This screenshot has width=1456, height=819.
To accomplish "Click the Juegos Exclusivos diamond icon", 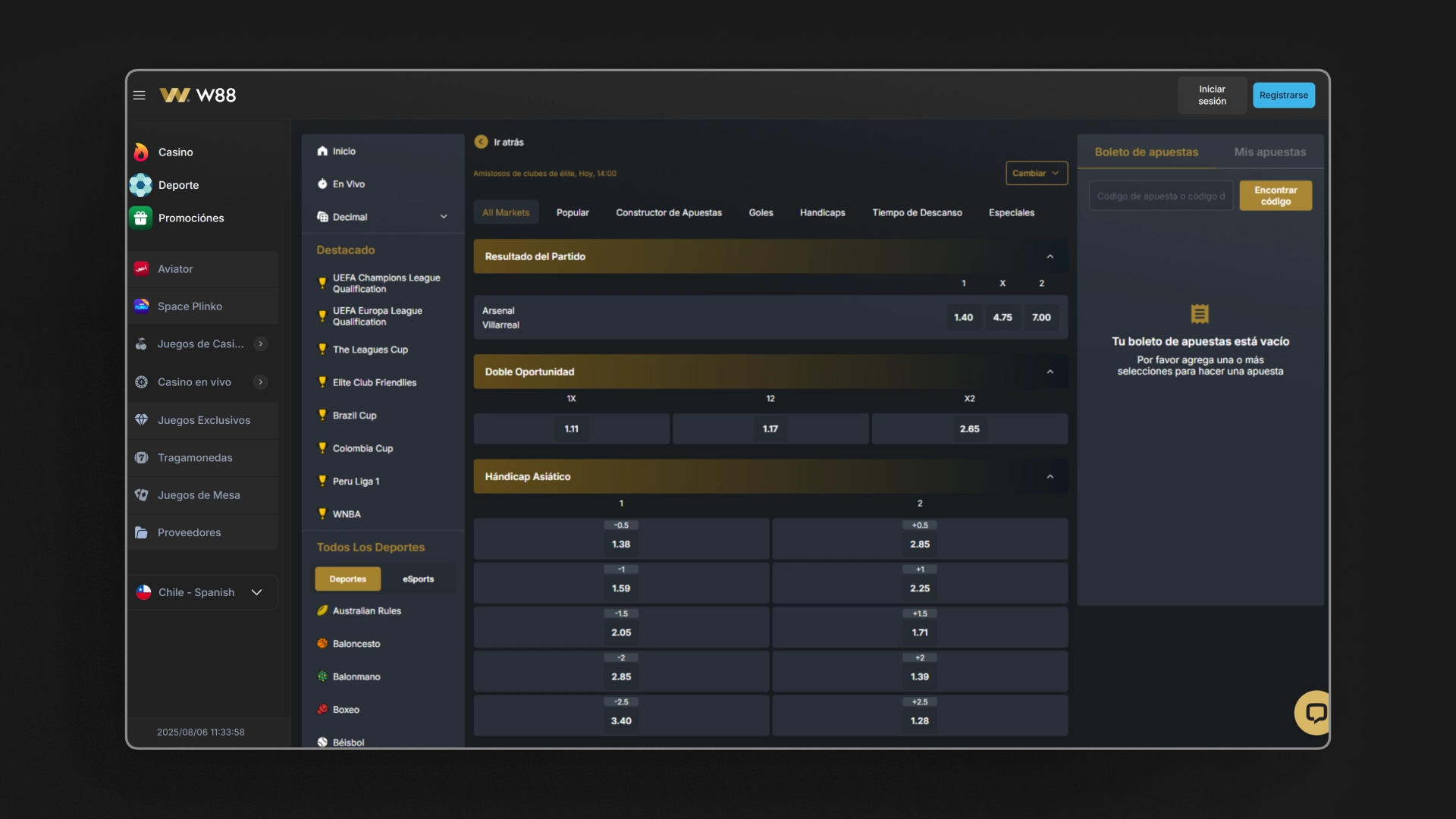I will click(x=141, y=420).
